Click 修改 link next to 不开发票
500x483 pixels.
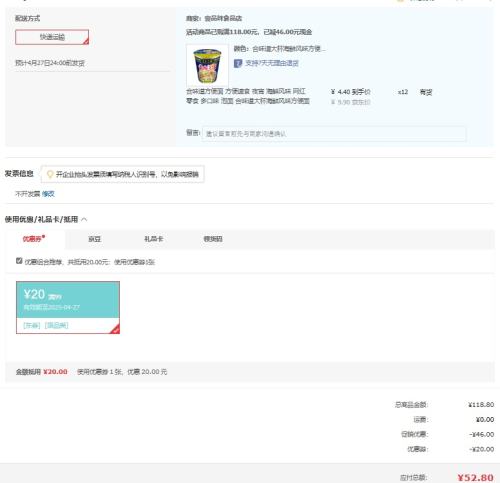point(48,194)
